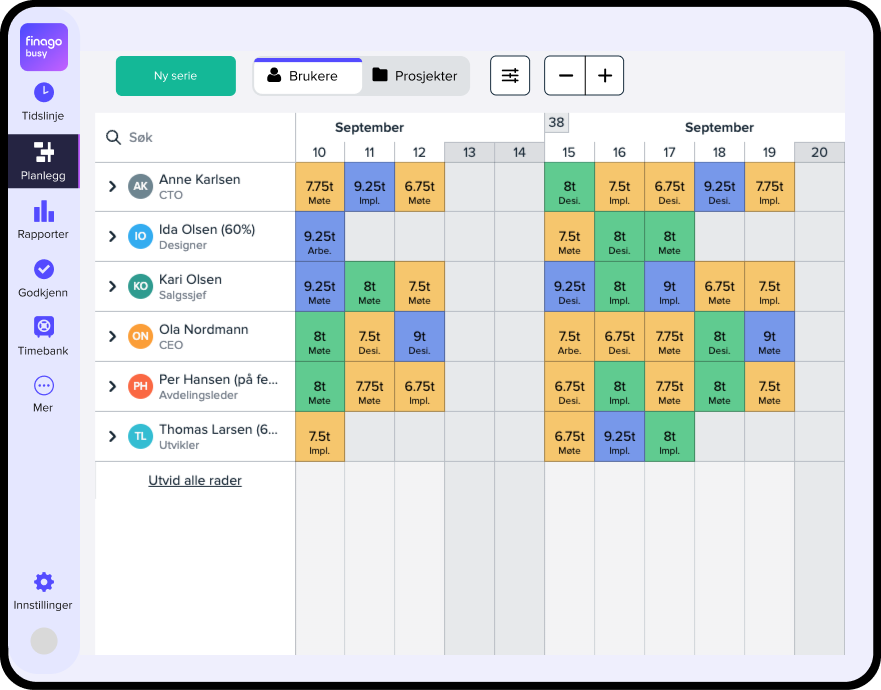Select the Planlegg sidebar icon
The height and width of the screenshot is (690, 881).
[x=42, y=161]
